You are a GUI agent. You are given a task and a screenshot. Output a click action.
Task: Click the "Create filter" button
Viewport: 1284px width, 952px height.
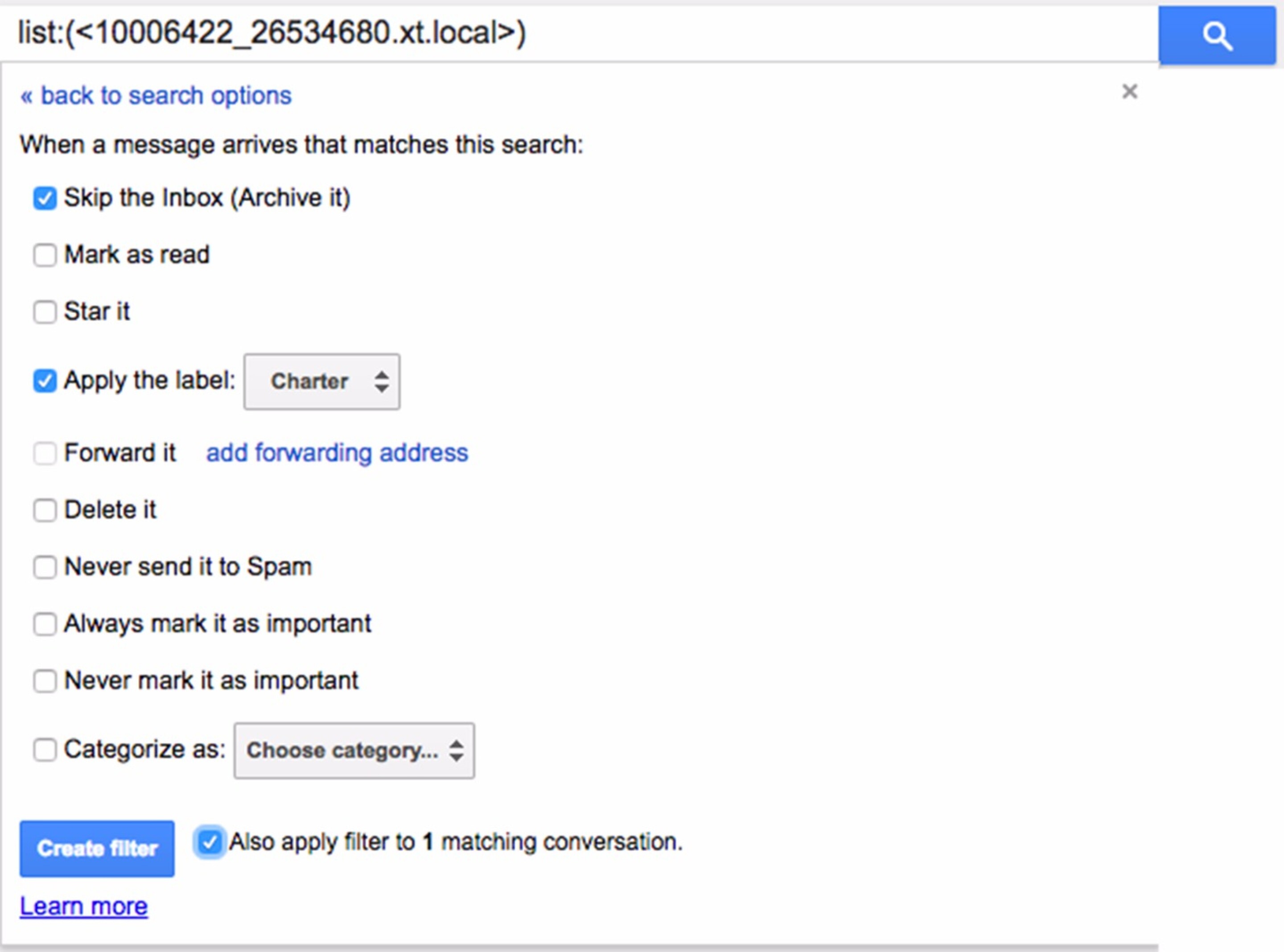coord(96,848)
